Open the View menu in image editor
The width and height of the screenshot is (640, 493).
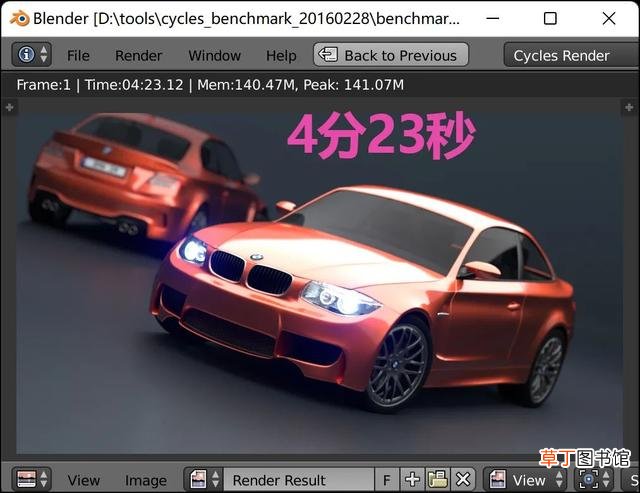(83, 480)
